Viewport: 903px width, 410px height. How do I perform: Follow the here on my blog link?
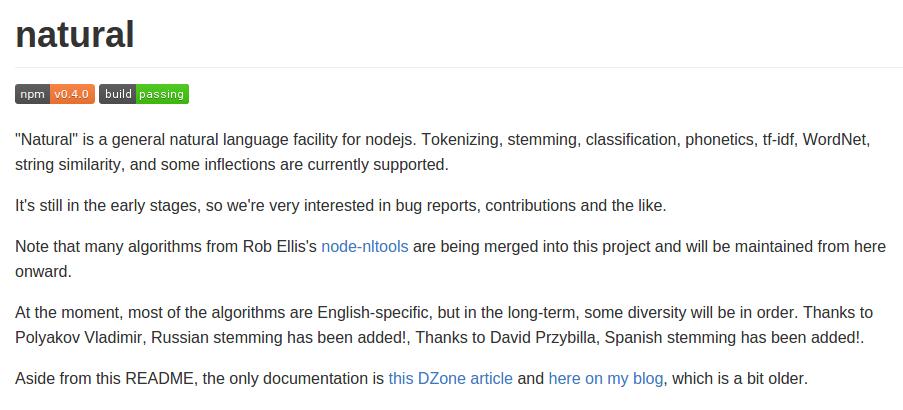click(x=606, y=379)
